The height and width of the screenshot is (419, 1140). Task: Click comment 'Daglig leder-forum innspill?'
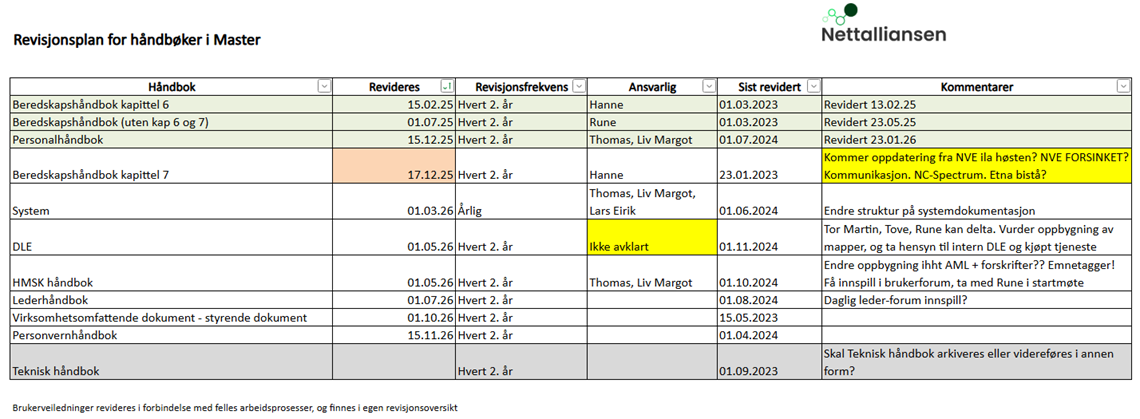click(976, 299)
